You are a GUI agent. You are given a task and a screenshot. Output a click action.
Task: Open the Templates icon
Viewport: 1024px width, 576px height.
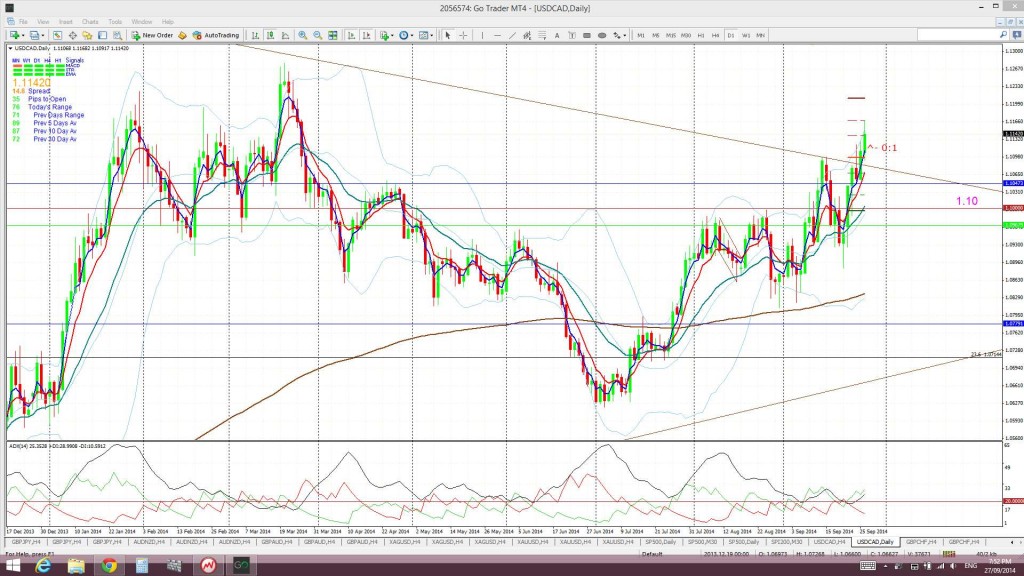(424, 35)
